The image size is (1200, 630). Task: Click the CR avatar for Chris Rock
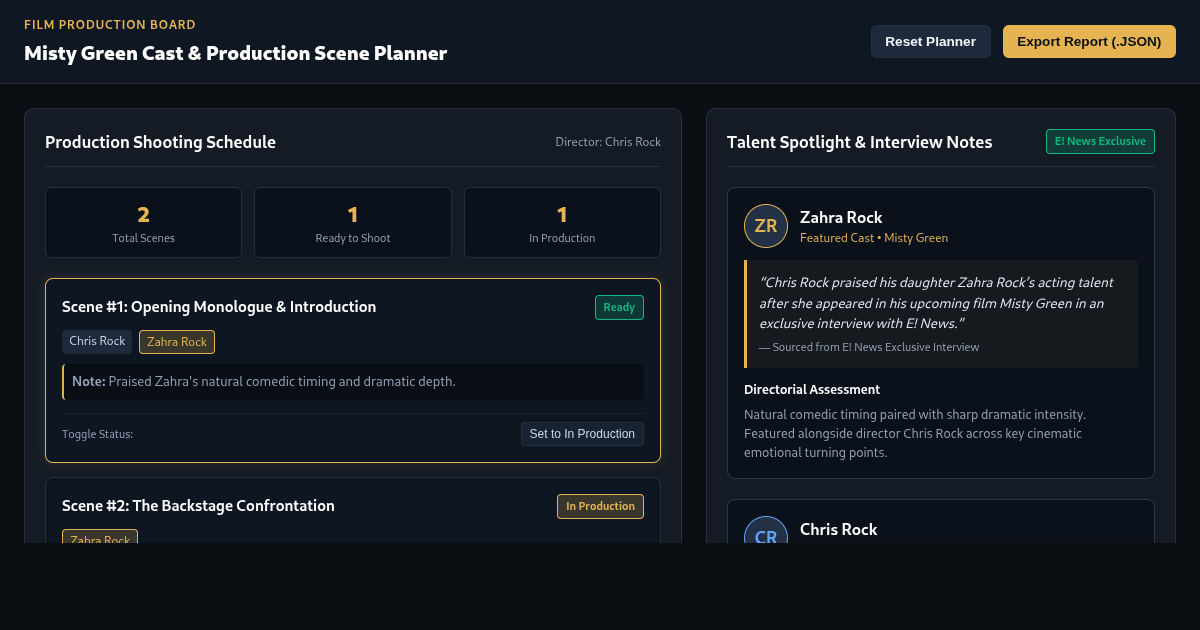coord(766,530)
